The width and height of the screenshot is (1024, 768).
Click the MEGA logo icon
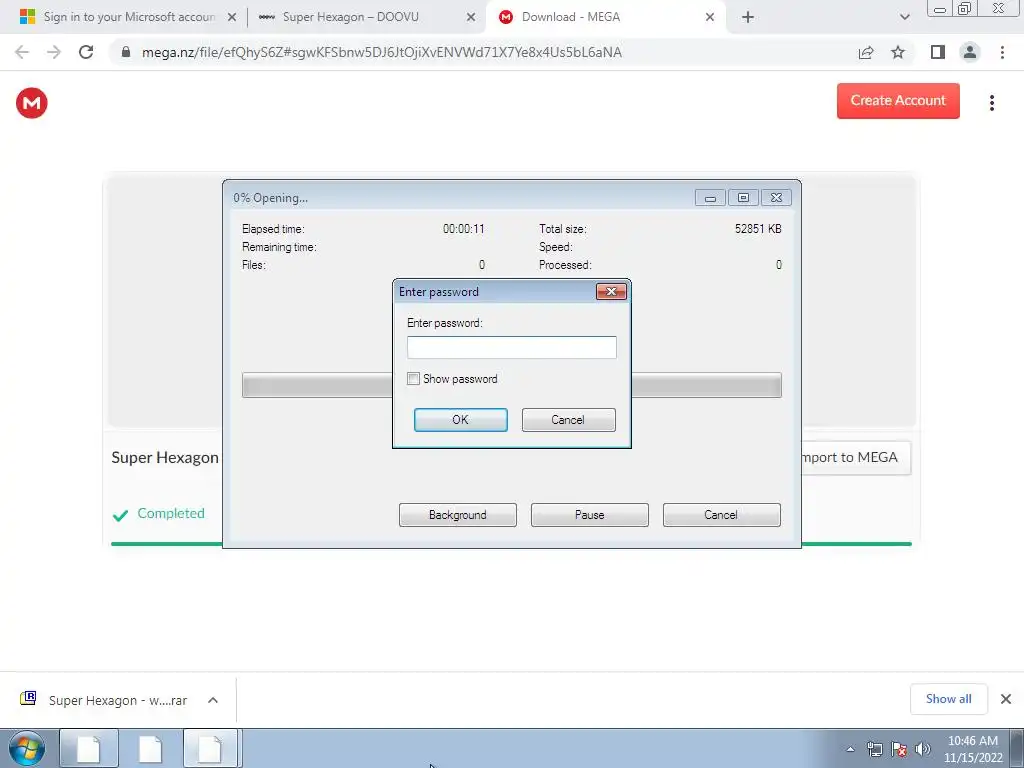(31, 103)
